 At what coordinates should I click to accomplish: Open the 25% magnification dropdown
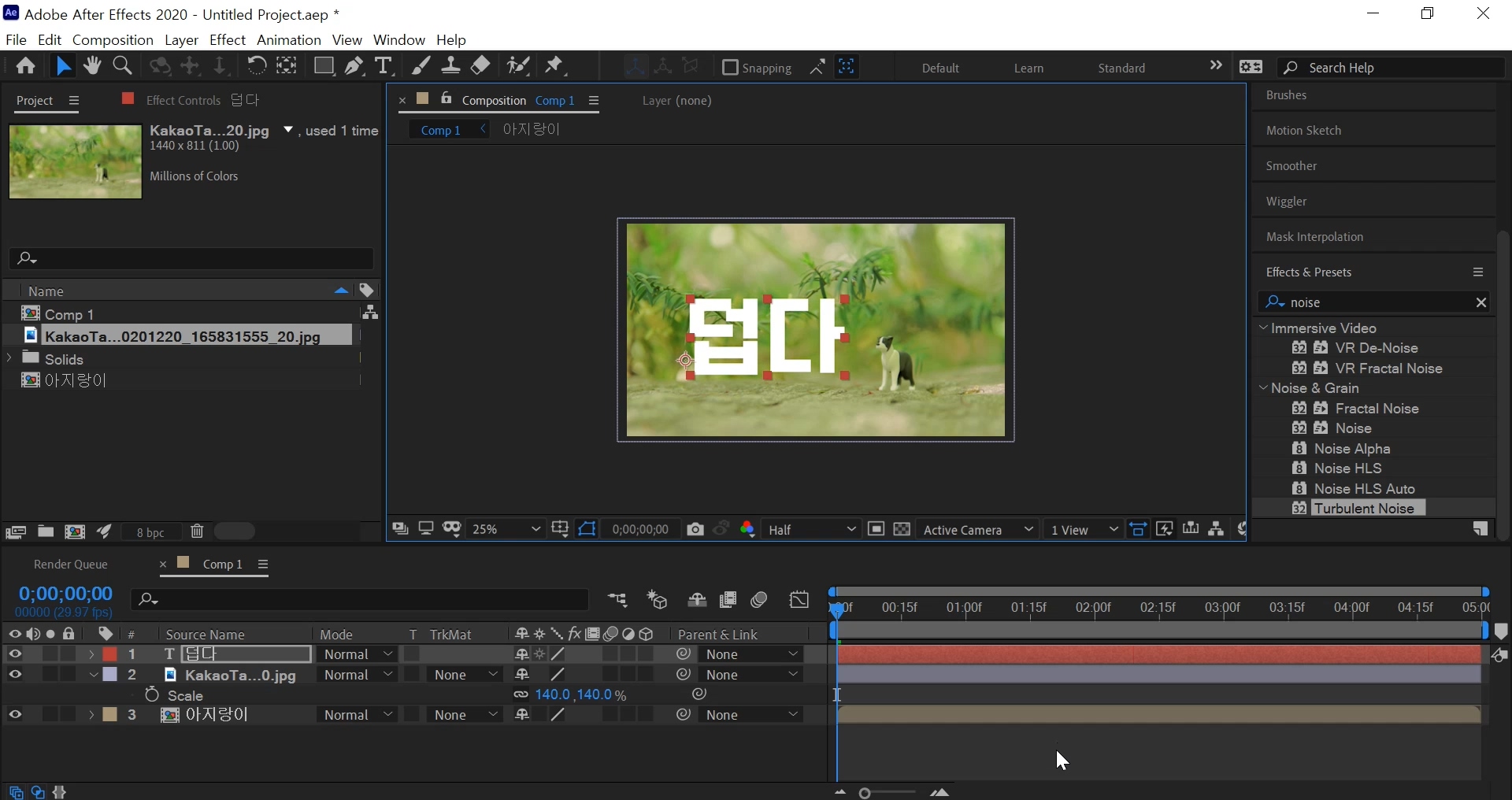(506, 530)
